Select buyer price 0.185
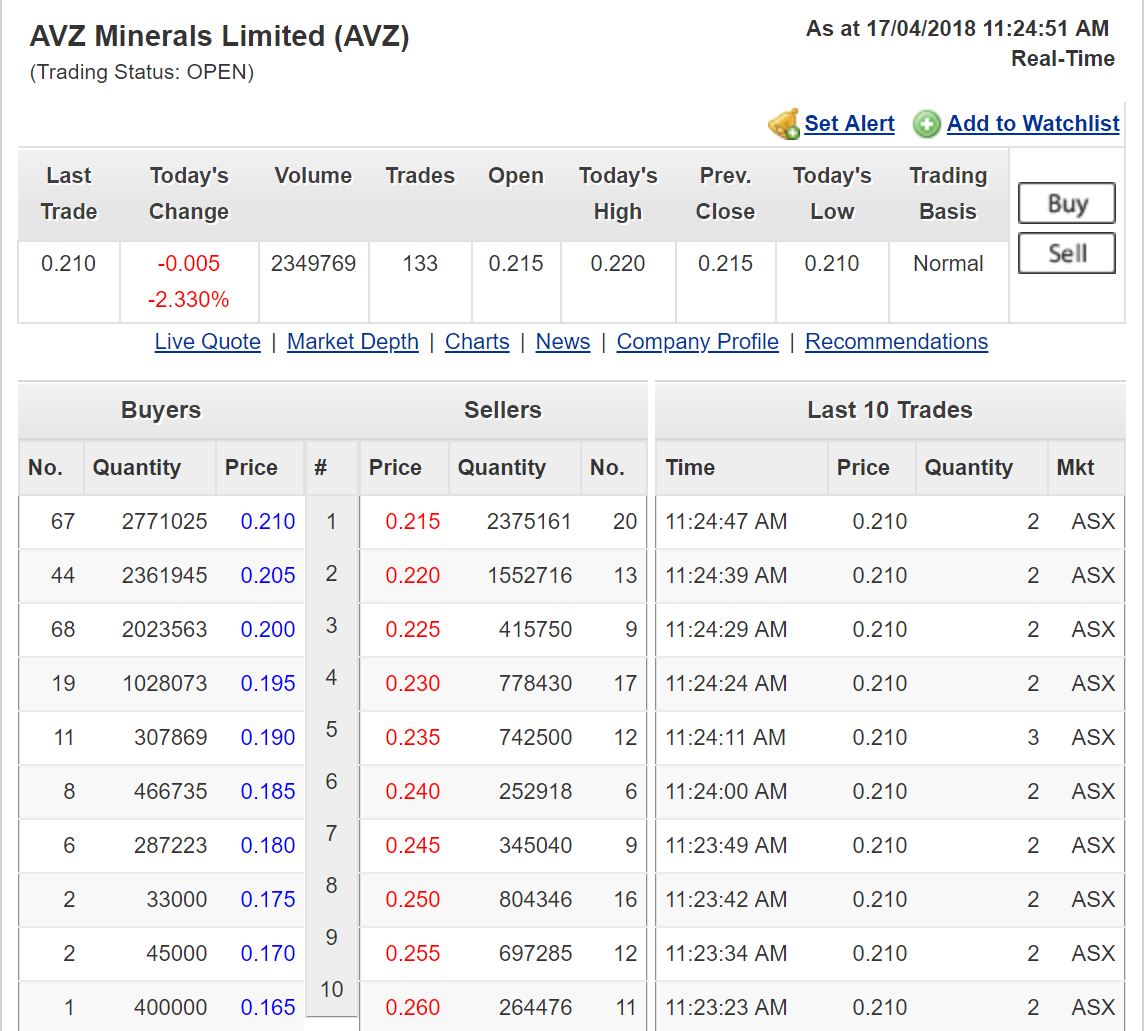The height and width of the screenshot is (1031, 1144). pyautogui.click(x=268, y=792)
